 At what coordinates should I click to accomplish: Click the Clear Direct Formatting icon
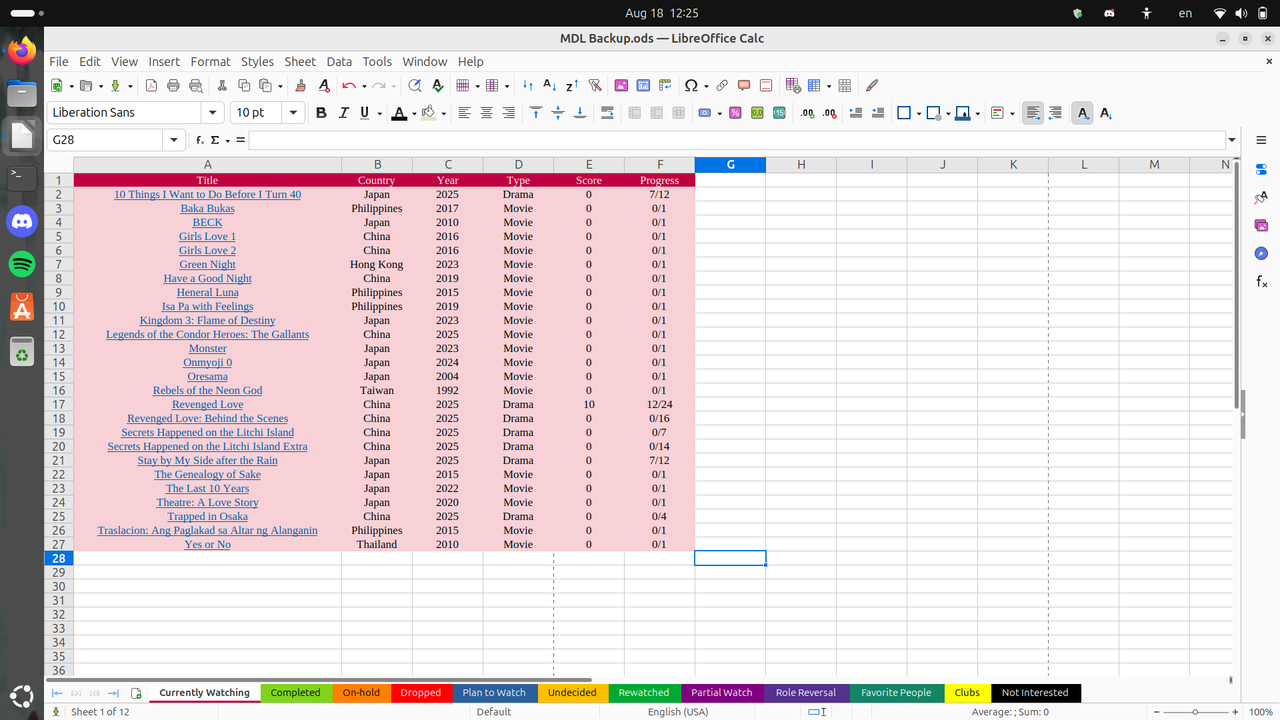pos(323,86)
